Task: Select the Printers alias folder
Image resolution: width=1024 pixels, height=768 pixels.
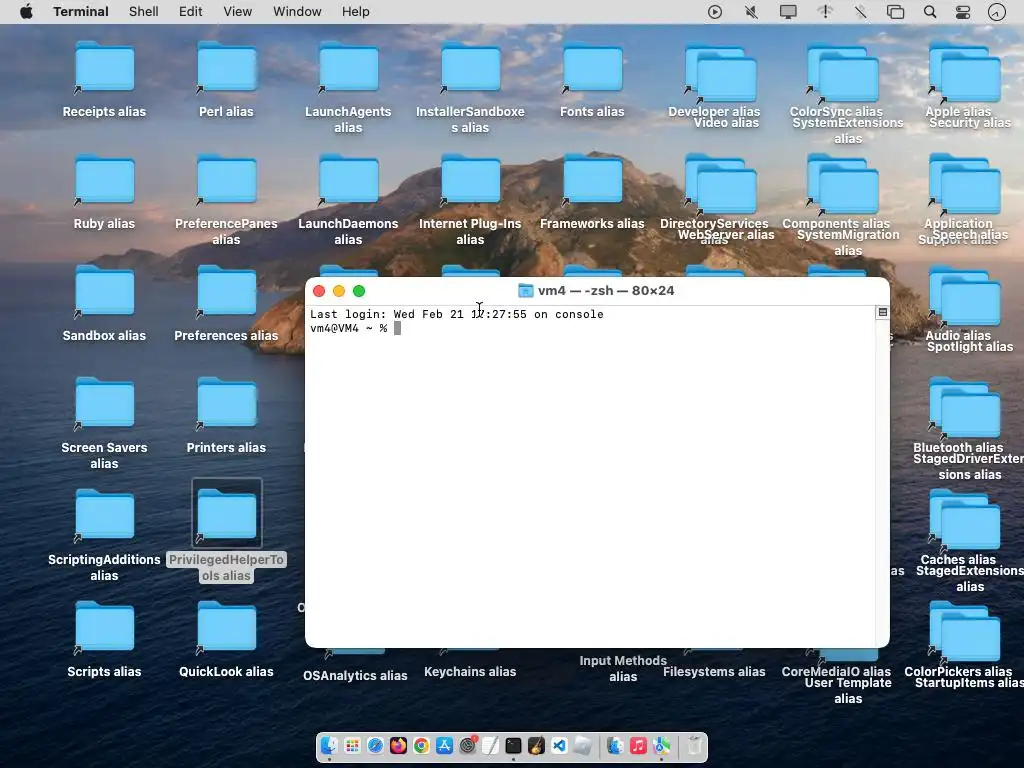Action: pos(227,404)
